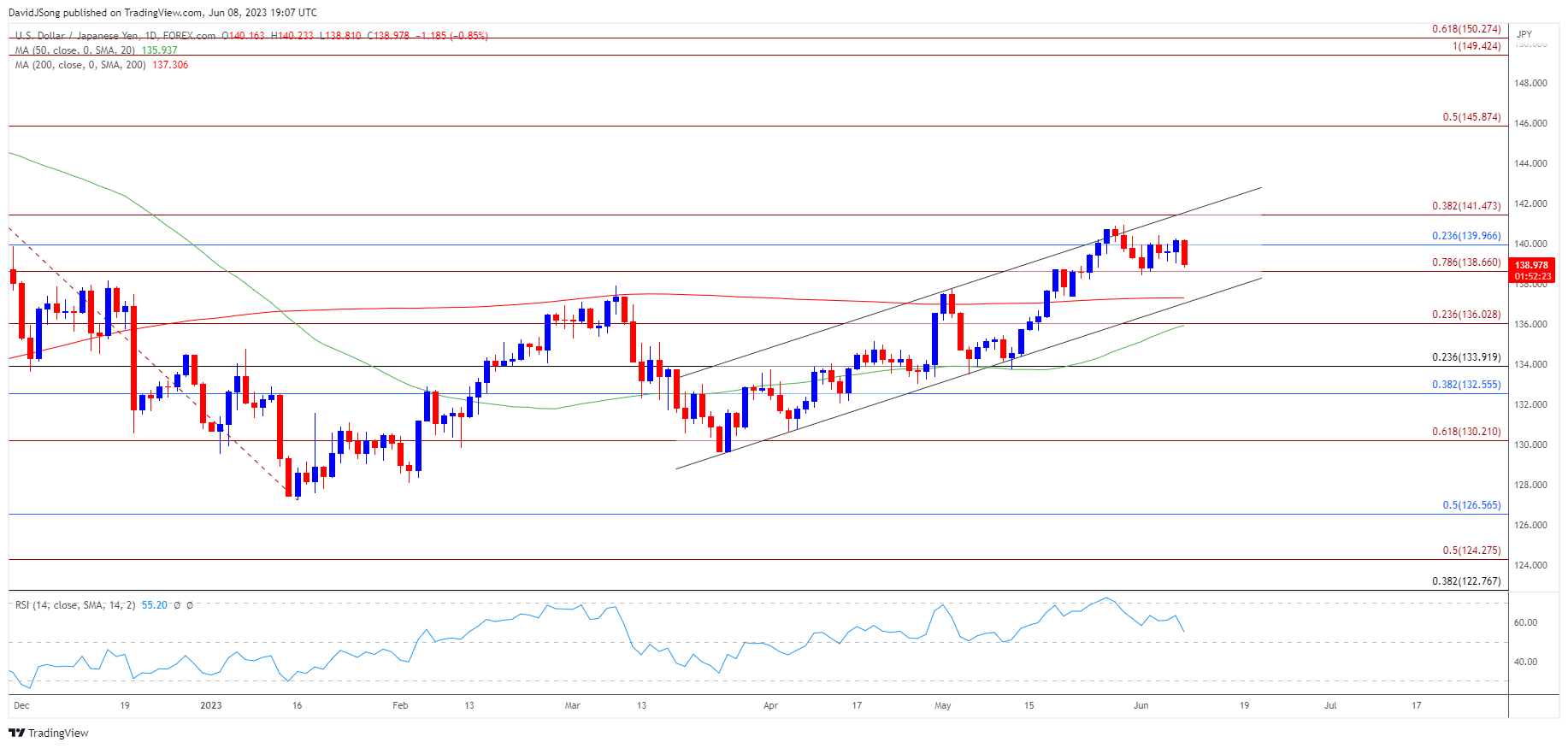Click the latest red candlestick near 139
The image size is (1568, 748).
click(x=1184, y=253)
